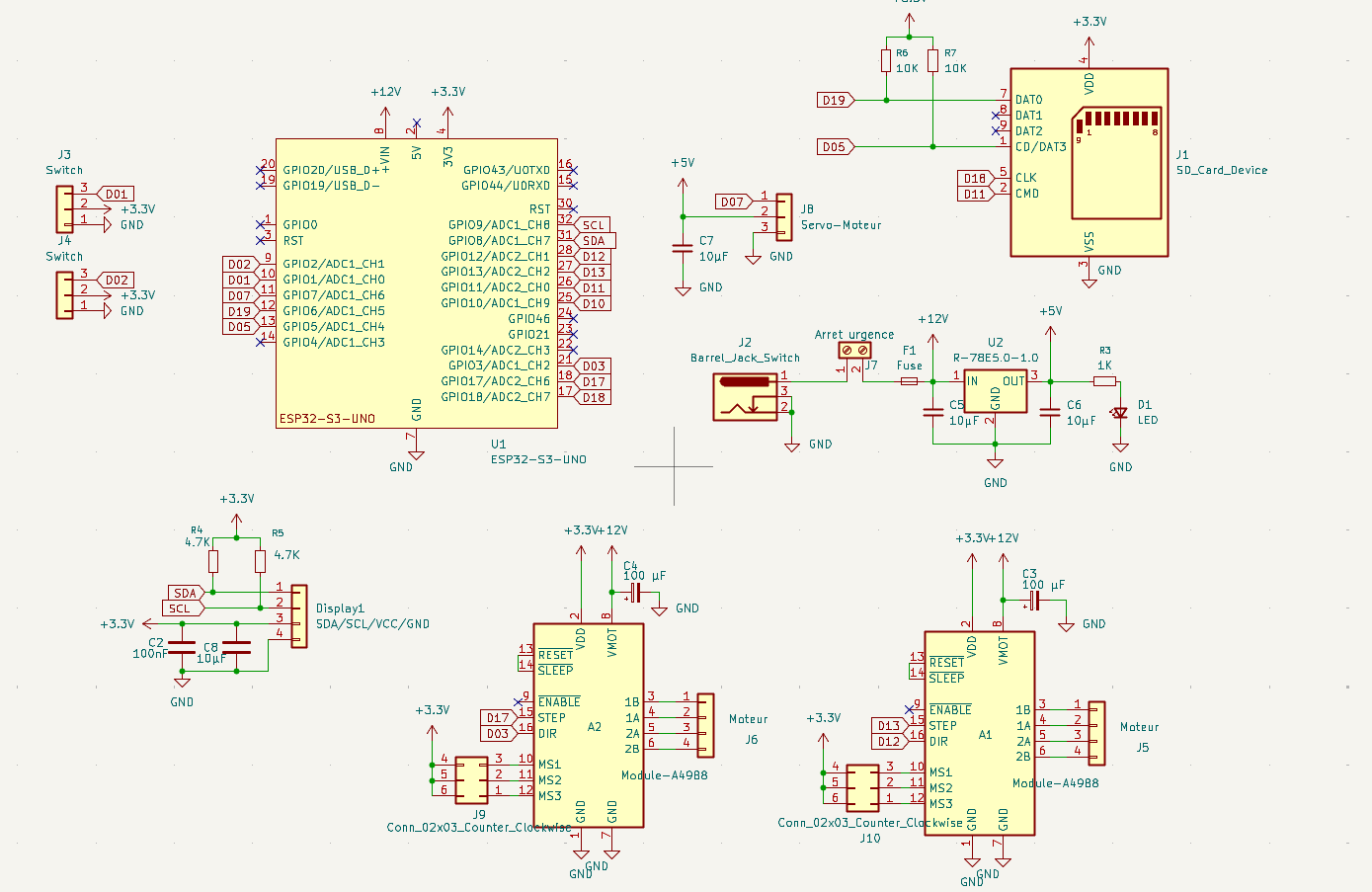Click the D07 label at servo connector J8
The width and height of the screenshot is (1372, 892).
tap(735, 202)
